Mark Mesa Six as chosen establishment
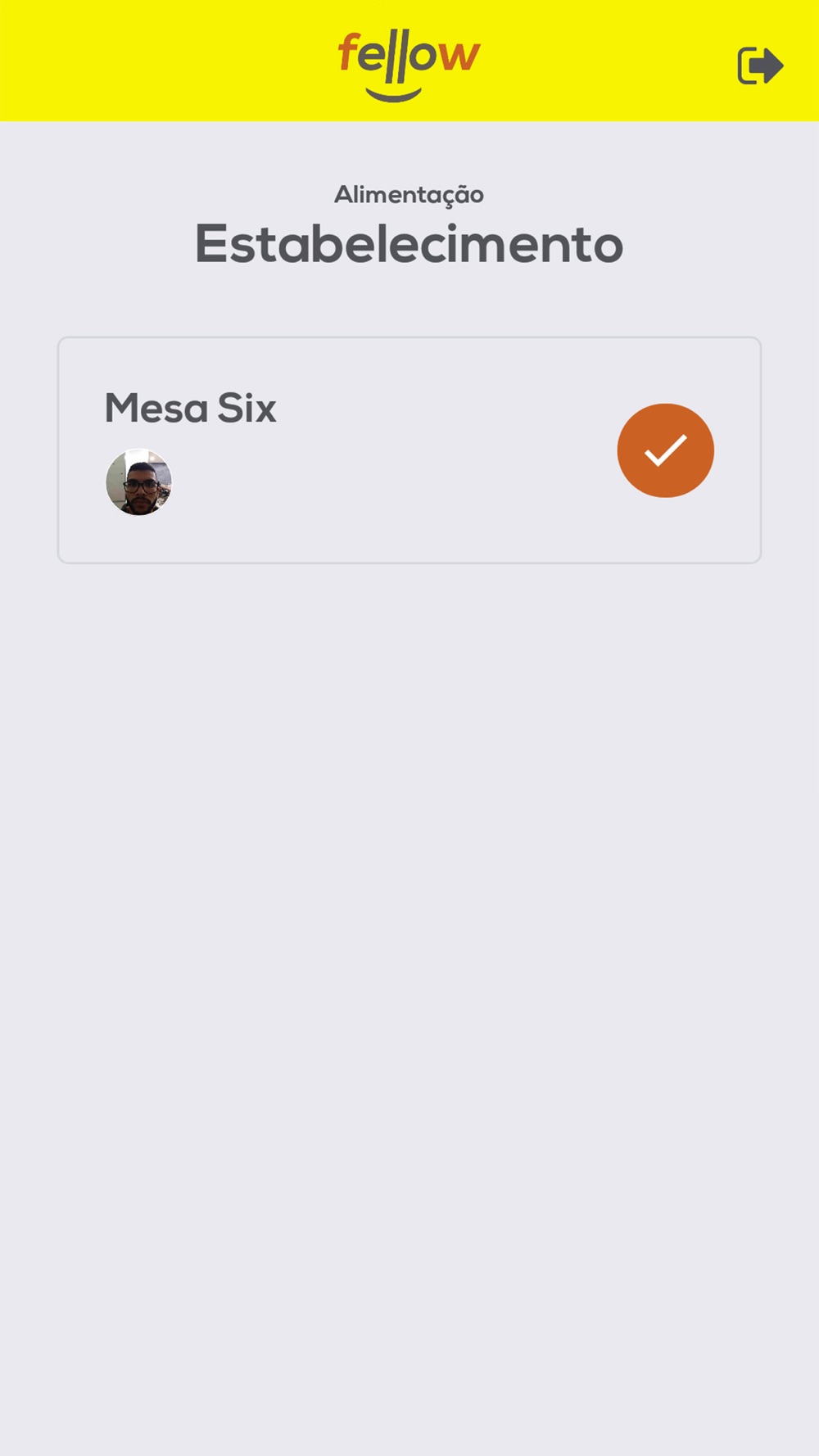Screen dimensions: 819x1456 665,450
